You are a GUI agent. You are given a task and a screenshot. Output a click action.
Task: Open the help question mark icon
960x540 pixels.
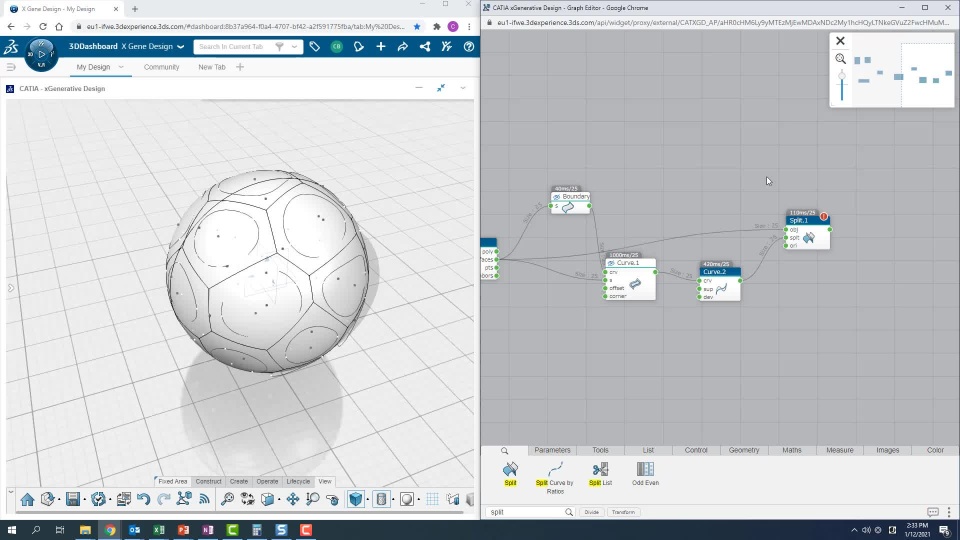pos(469,47)
